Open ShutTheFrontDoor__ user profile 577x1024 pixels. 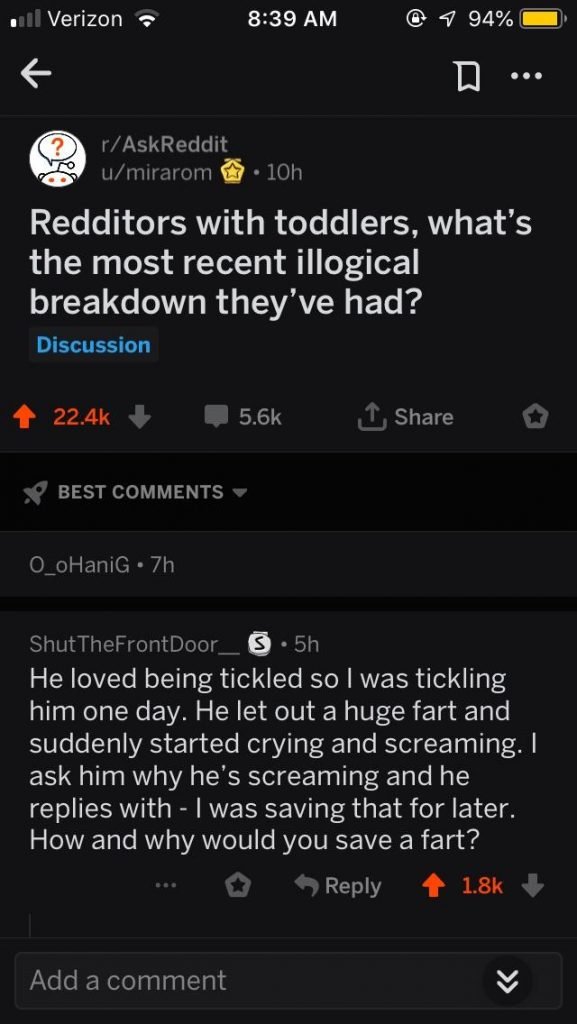click(134, 645)
